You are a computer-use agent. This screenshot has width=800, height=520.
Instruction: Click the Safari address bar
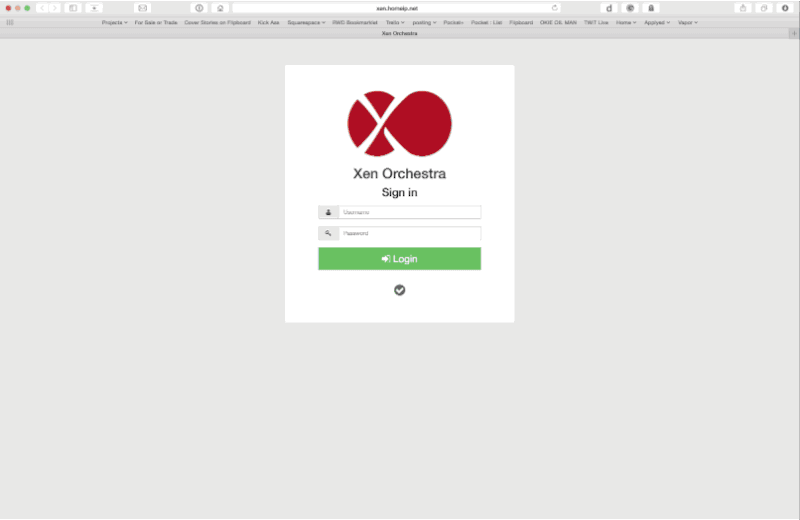click(x=396, y=8)
